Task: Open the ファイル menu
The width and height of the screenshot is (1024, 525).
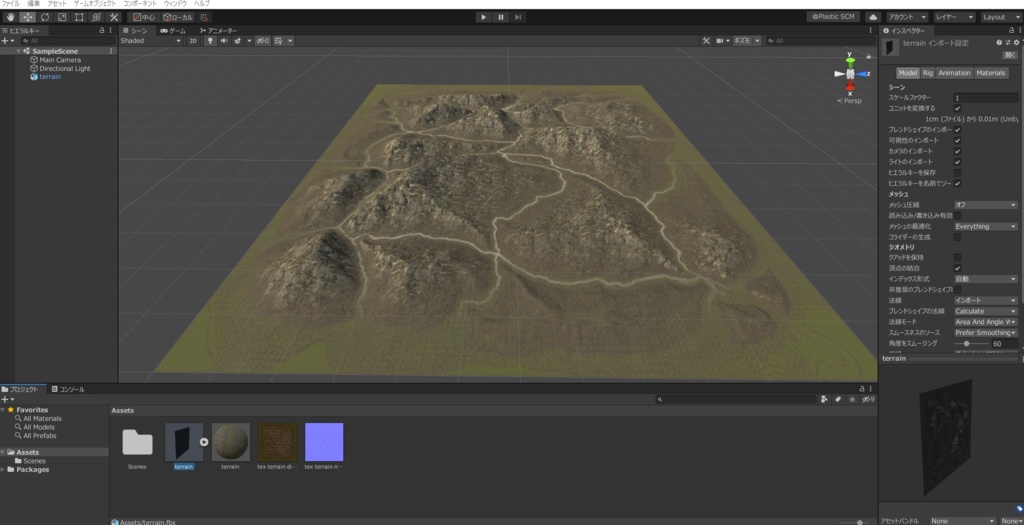Action: pos(10,4)
